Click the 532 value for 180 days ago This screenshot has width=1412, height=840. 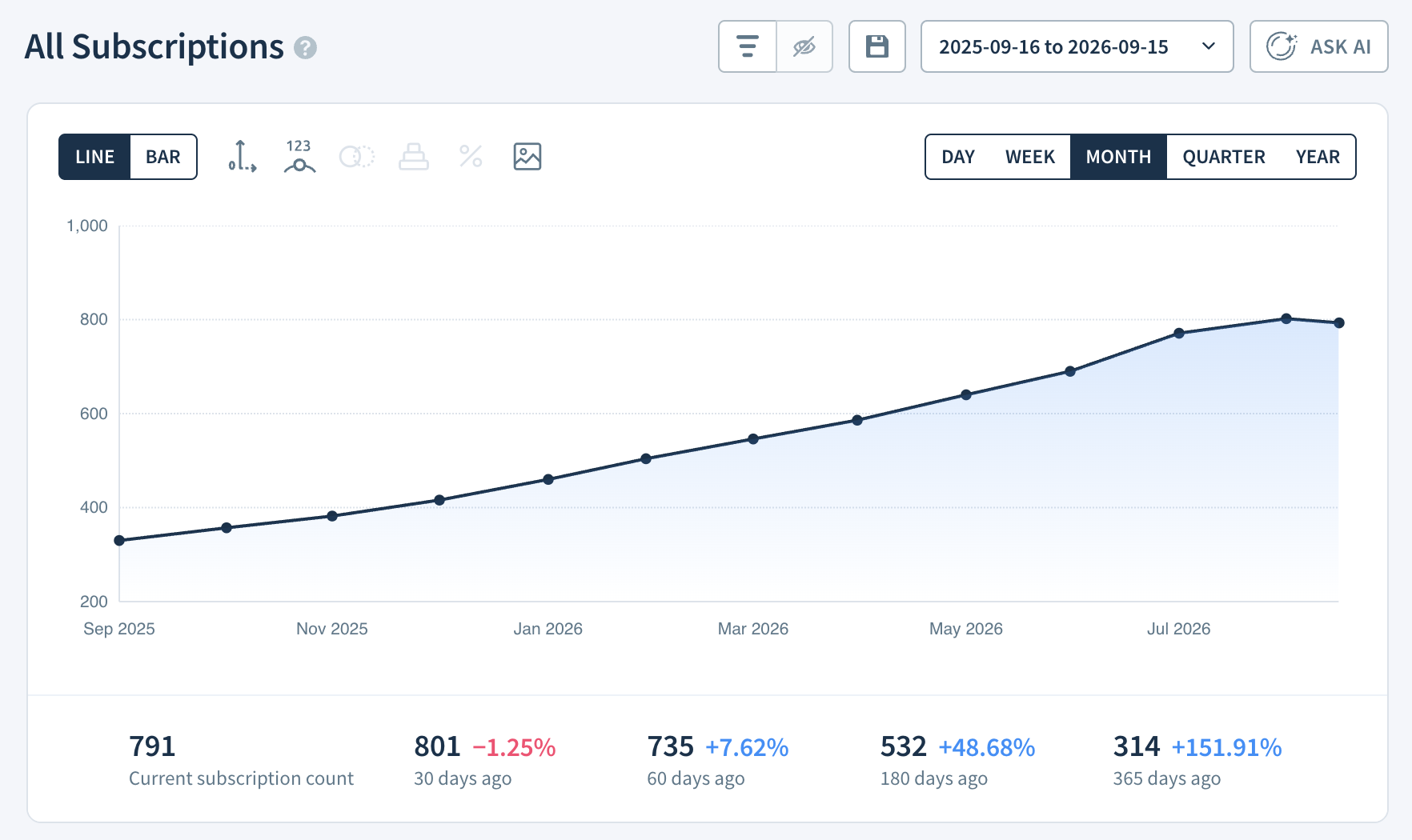pyautogui.click(x=903, y=746)
